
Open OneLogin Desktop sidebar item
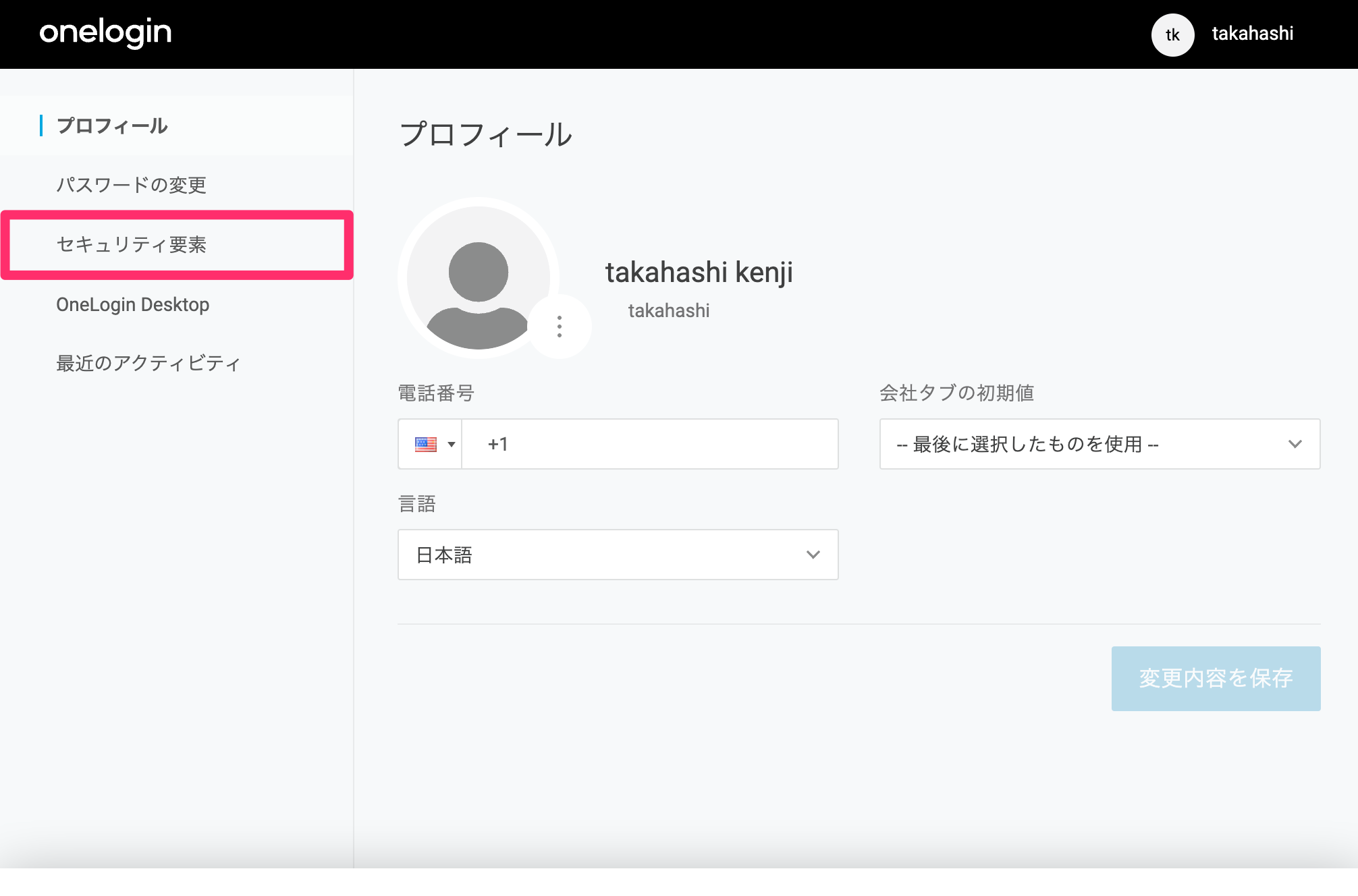click(x=132, y=304)
